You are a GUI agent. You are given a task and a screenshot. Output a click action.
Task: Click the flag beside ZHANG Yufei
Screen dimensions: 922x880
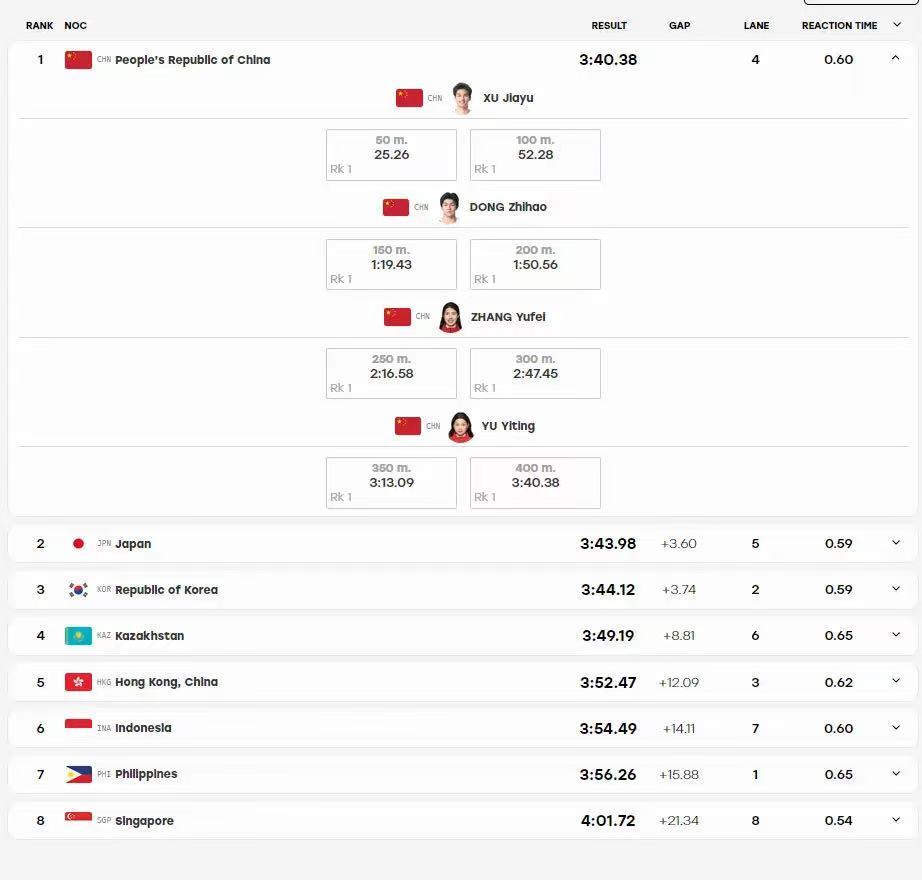click(397, 317)
